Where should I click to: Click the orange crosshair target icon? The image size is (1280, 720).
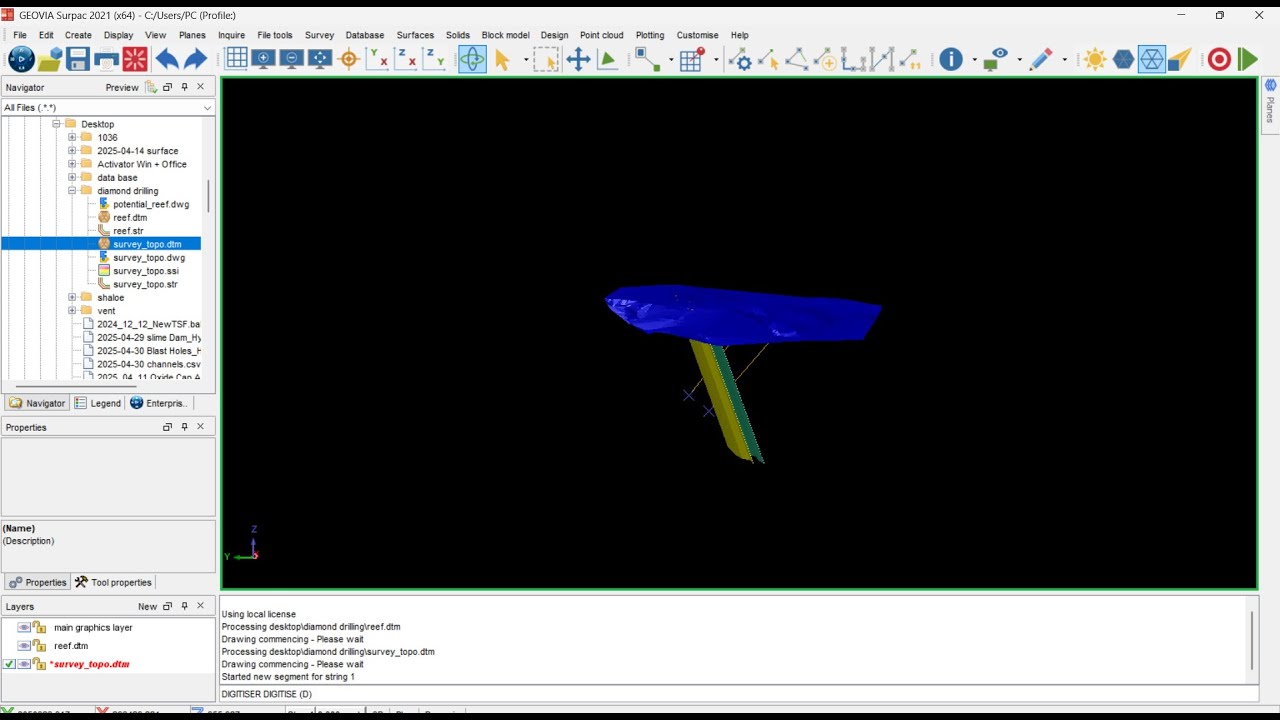coord(349,59)
